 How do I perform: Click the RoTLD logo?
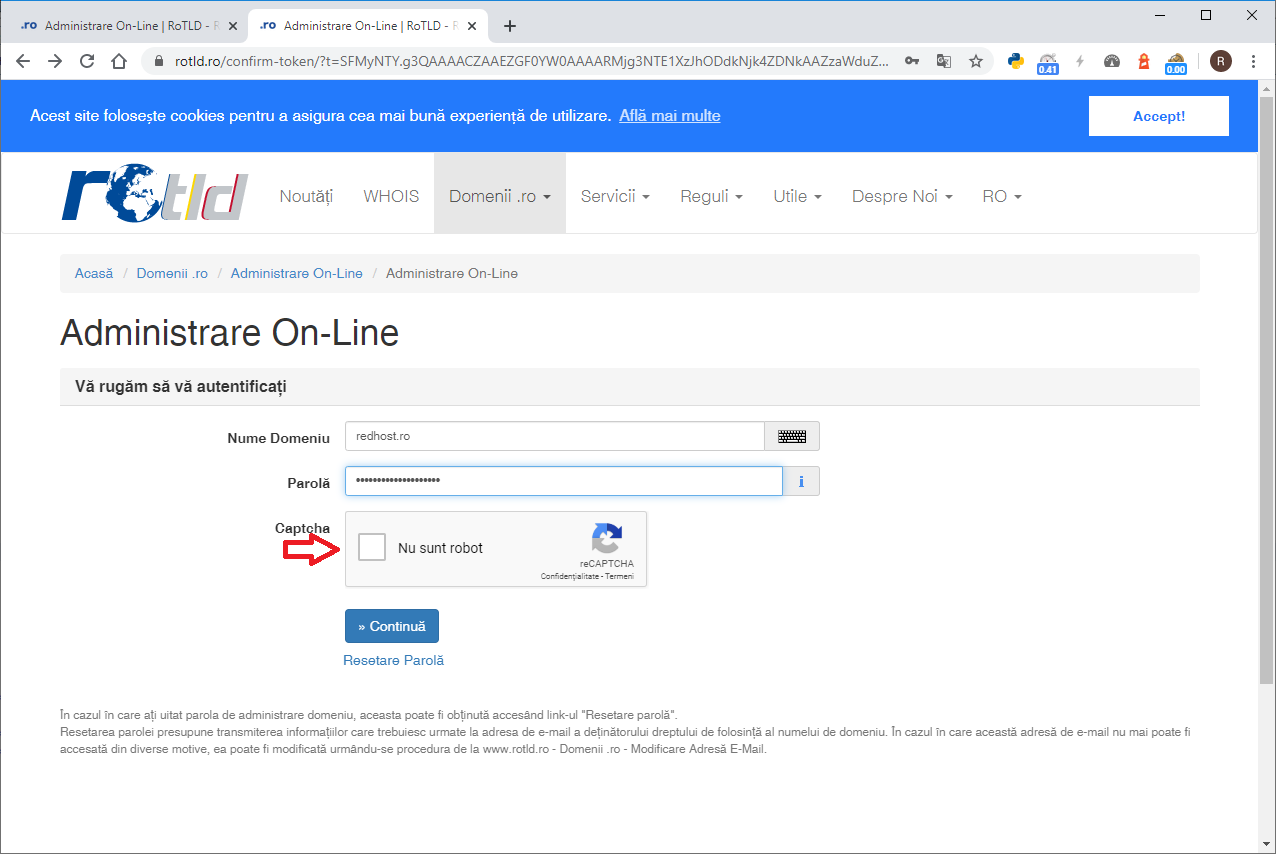point(154,196)
